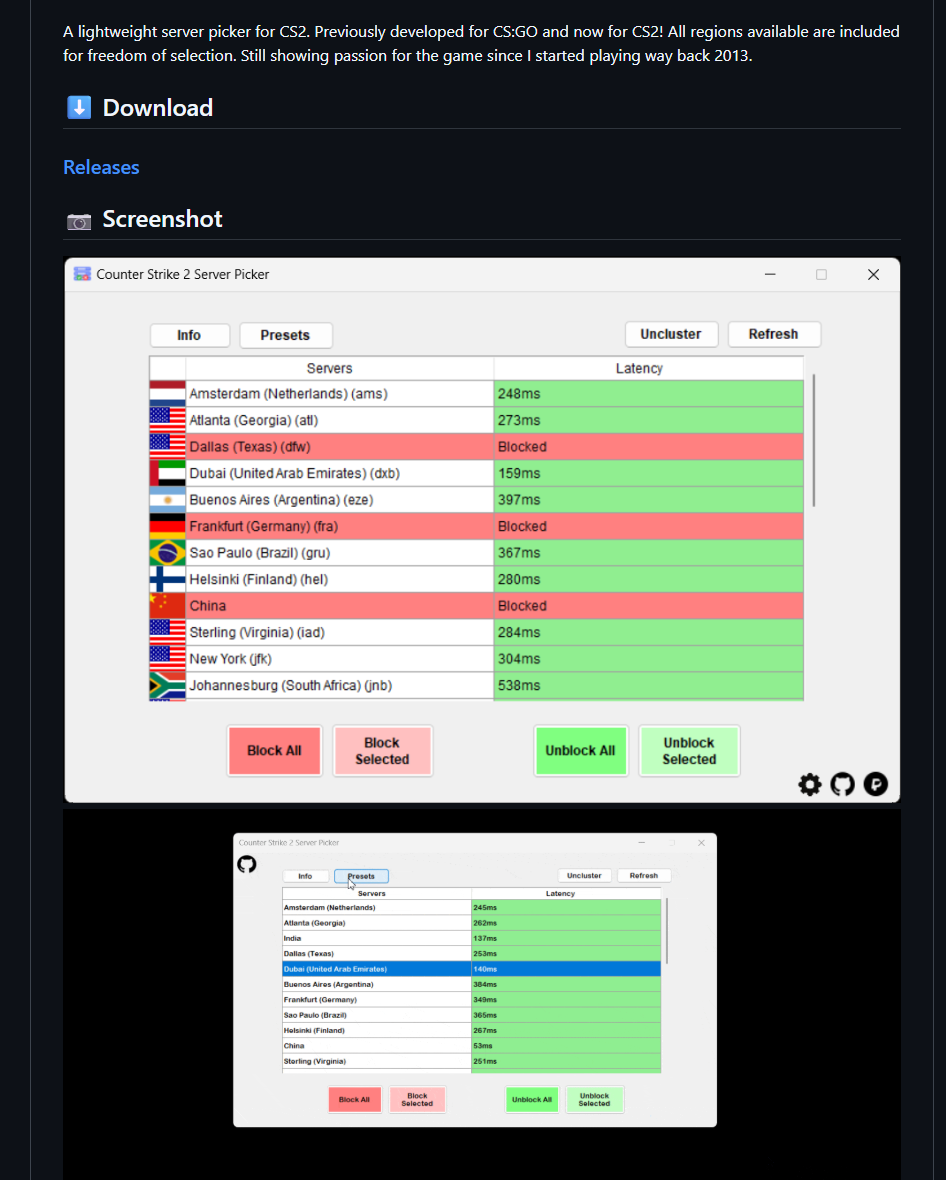The height and width of the screenshot is (1180, 946).
Task: Click Refresh in the large screenshot
Action: pos(774,334)
